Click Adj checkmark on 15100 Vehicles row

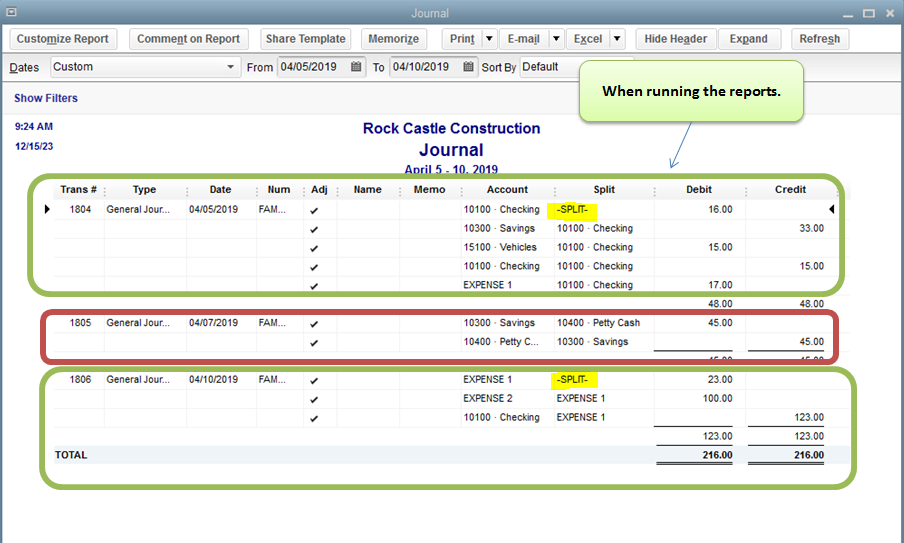click(x=314, y=248)
